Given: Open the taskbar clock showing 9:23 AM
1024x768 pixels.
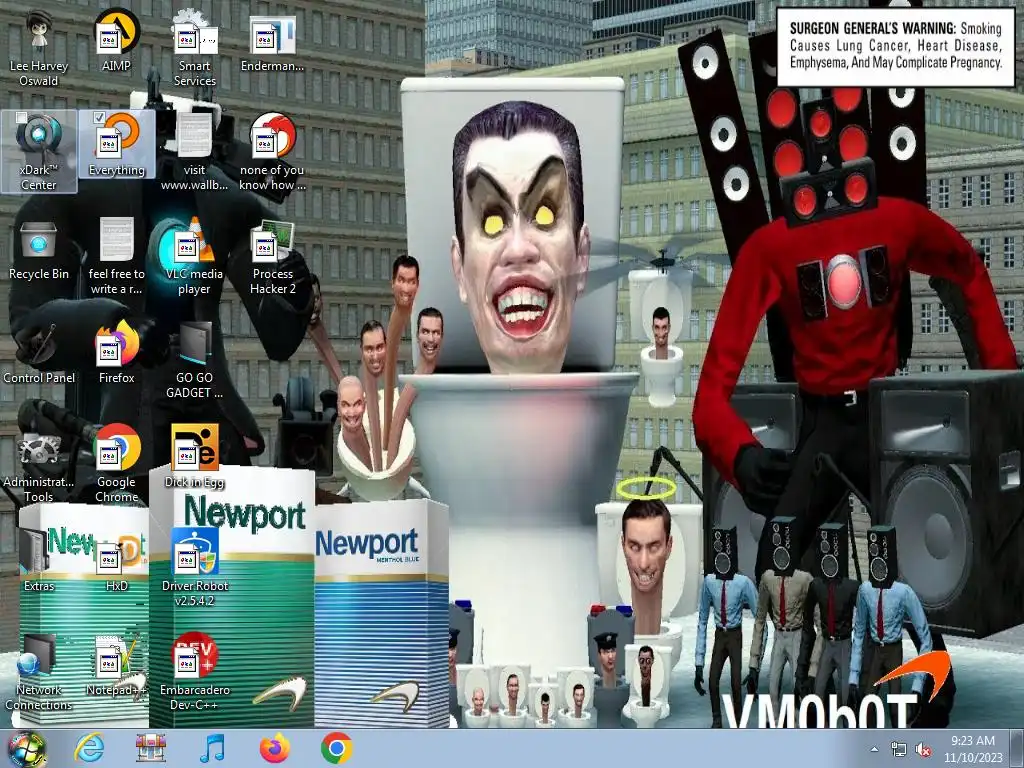Looking at the screenshot, I should tap(972, 748).
